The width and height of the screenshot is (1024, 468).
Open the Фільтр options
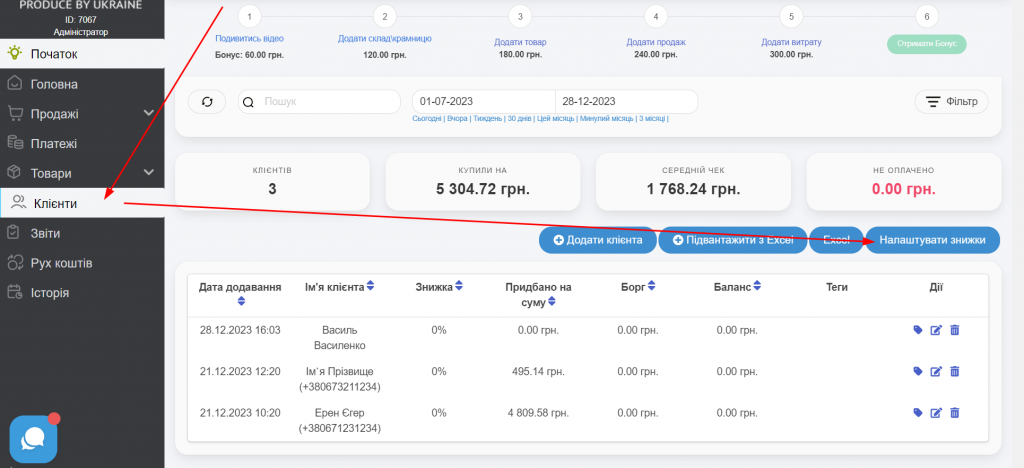point(951,102)
